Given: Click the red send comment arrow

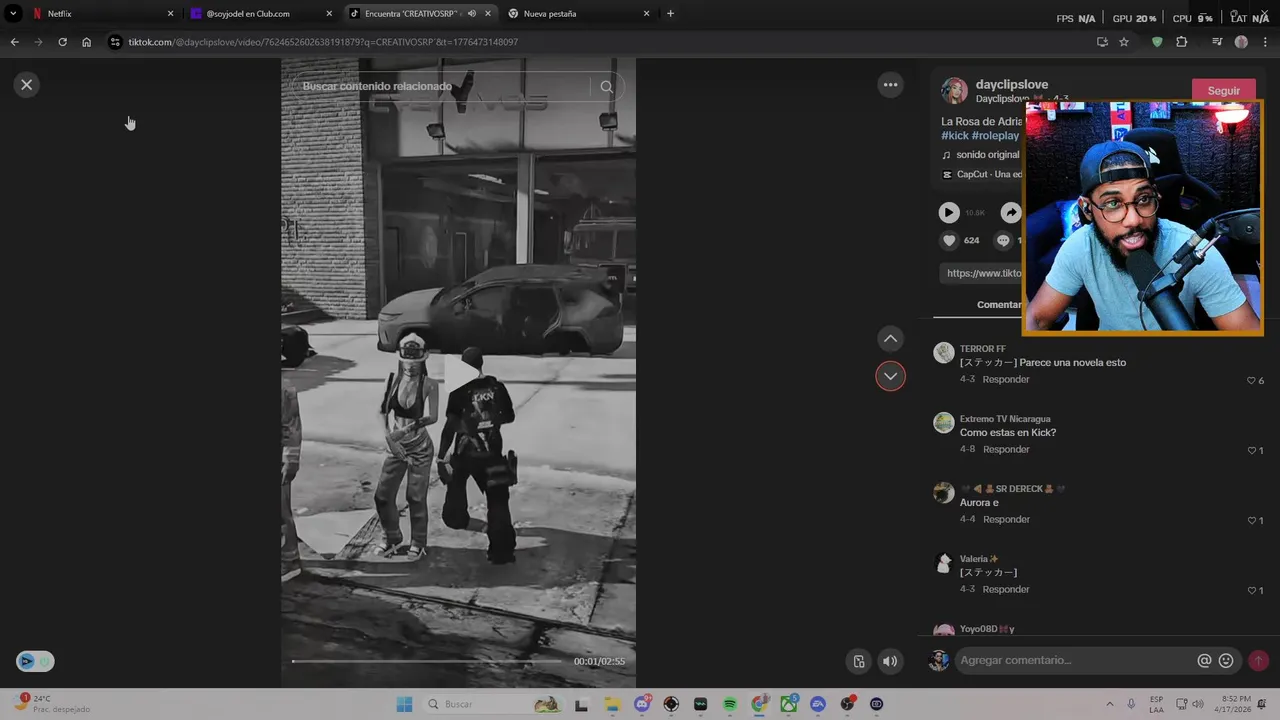Looking at the screenshot, I should point(1258,661).
